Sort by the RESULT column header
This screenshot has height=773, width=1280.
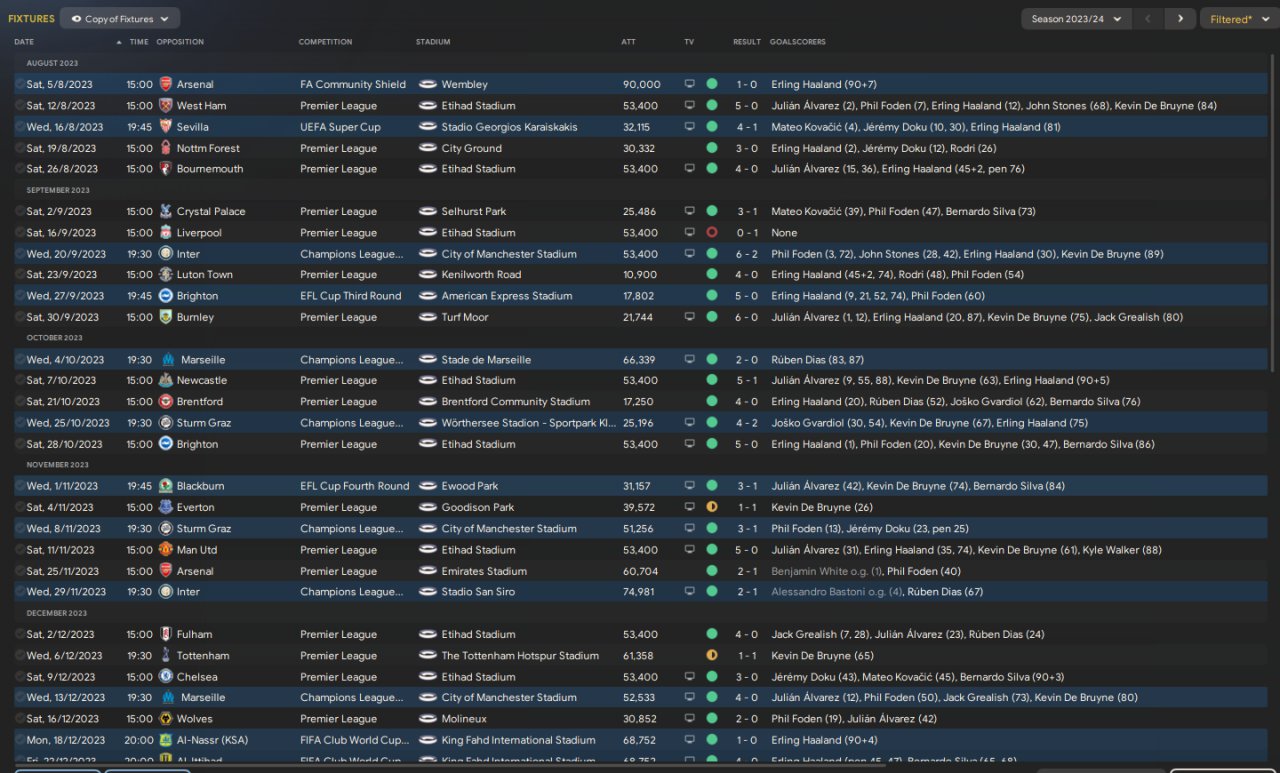747,42
